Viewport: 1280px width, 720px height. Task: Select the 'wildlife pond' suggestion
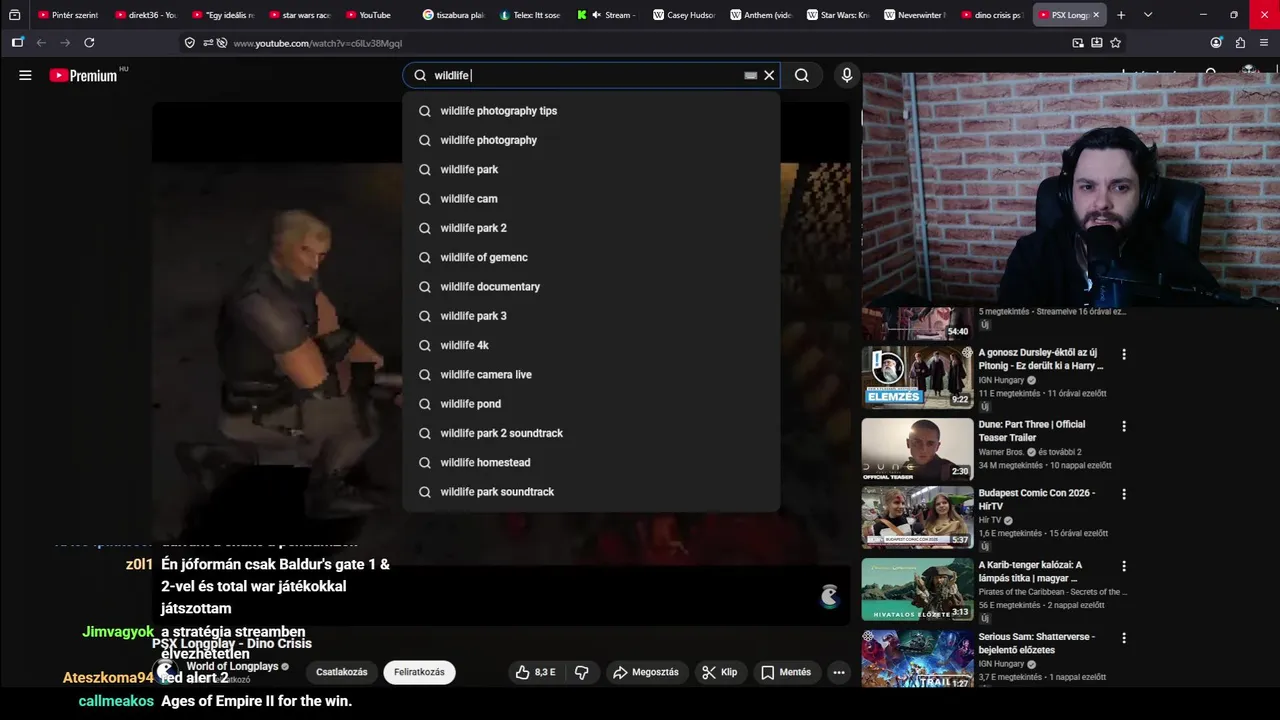591,404
